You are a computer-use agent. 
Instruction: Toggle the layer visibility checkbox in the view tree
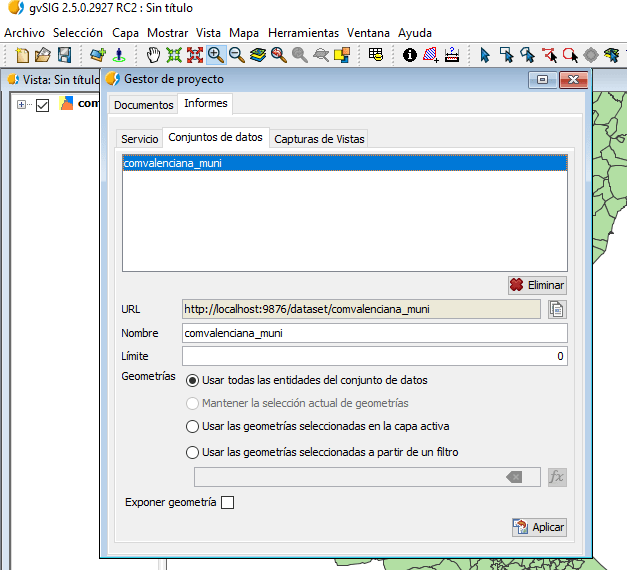[x=42, y=105]
